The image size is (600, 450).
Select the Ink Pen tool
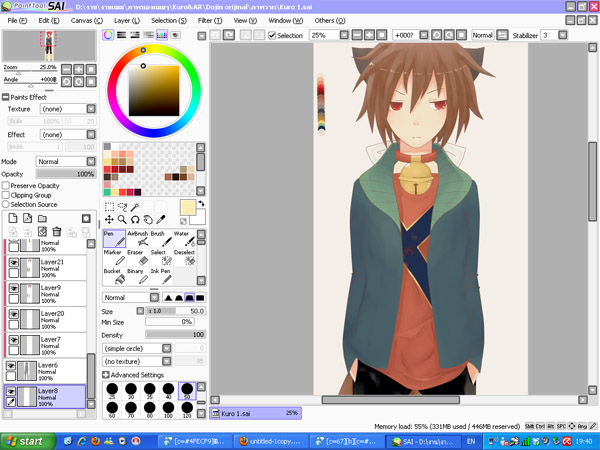(x=161, y=276)
